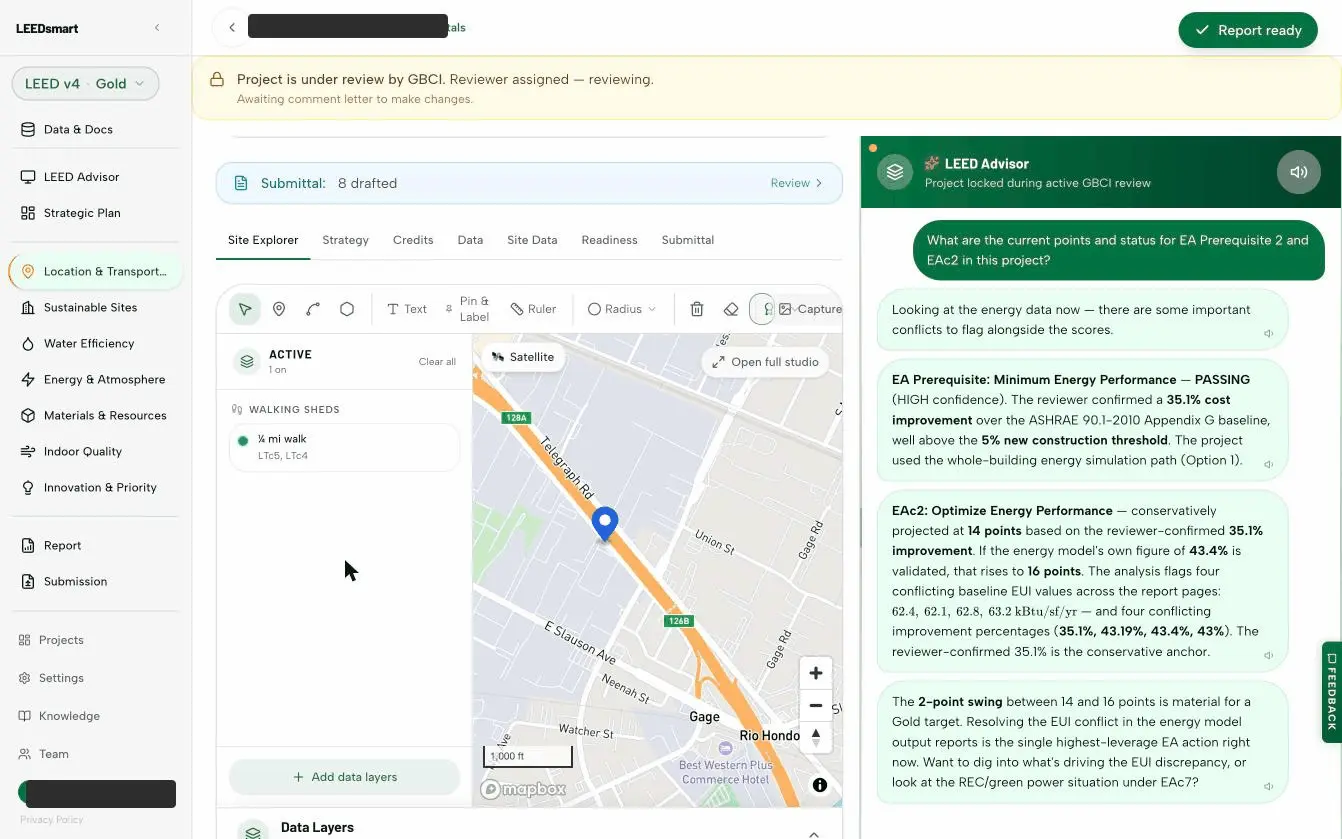
Task: Go to Strategic Plan
Action: 82,213
